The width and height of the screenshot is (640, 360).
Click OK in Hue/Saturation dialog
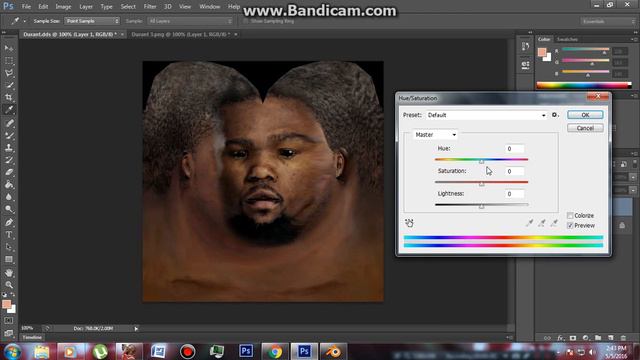pyautogui.click(x=585, y=115)
